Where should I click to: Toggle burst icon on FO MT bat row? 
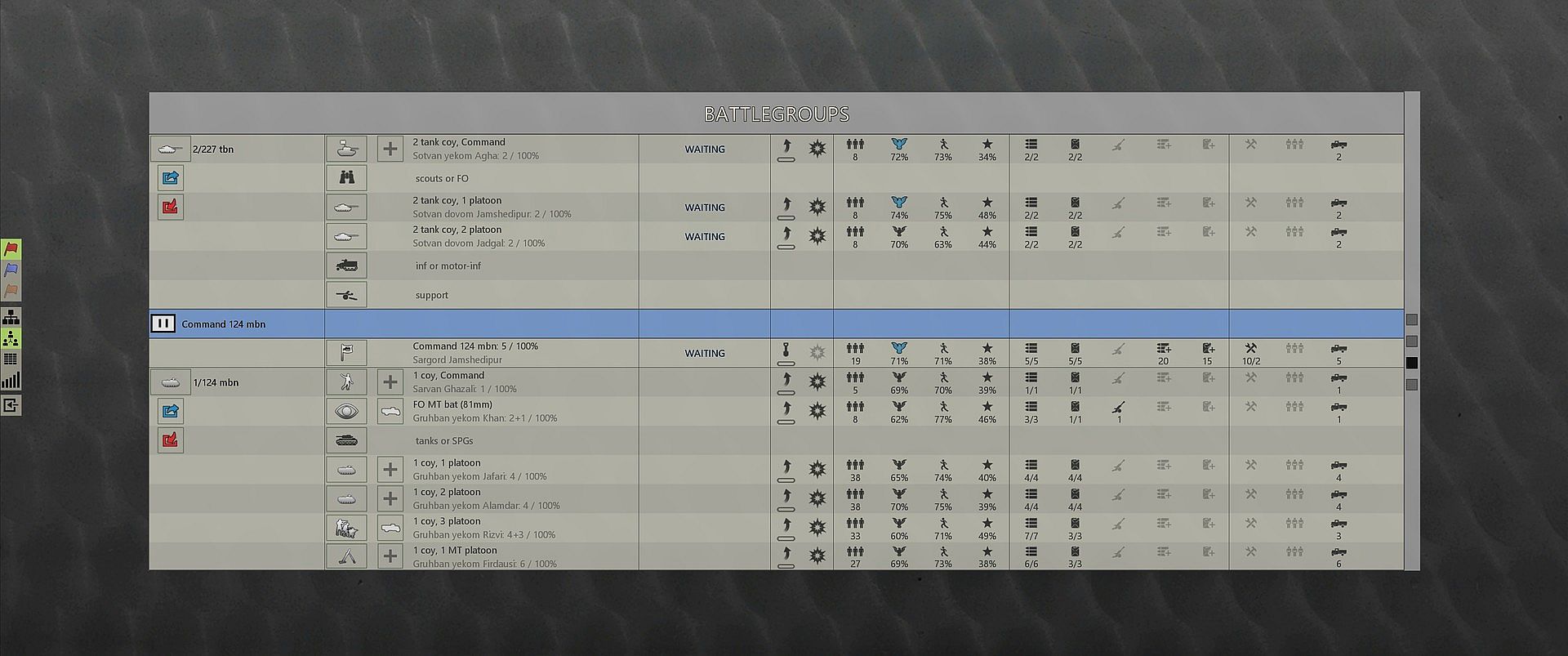817,411
